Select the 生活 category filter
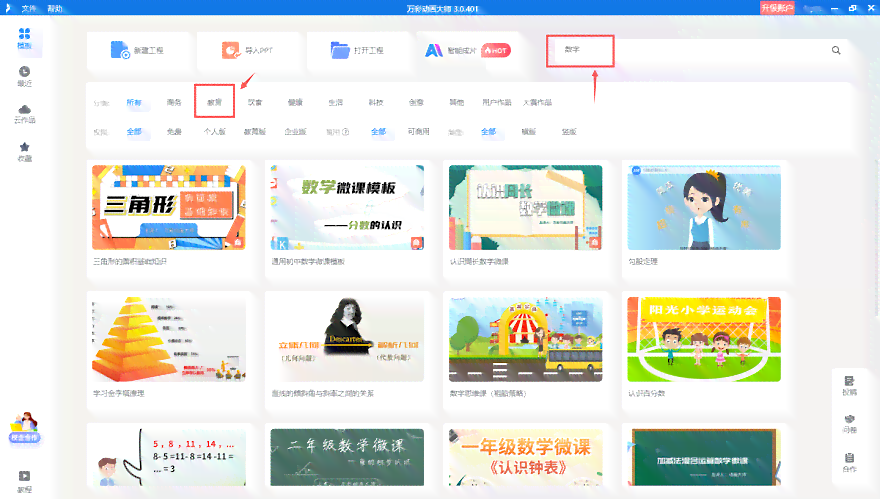 pyautogui.click(x=336, y=102)
